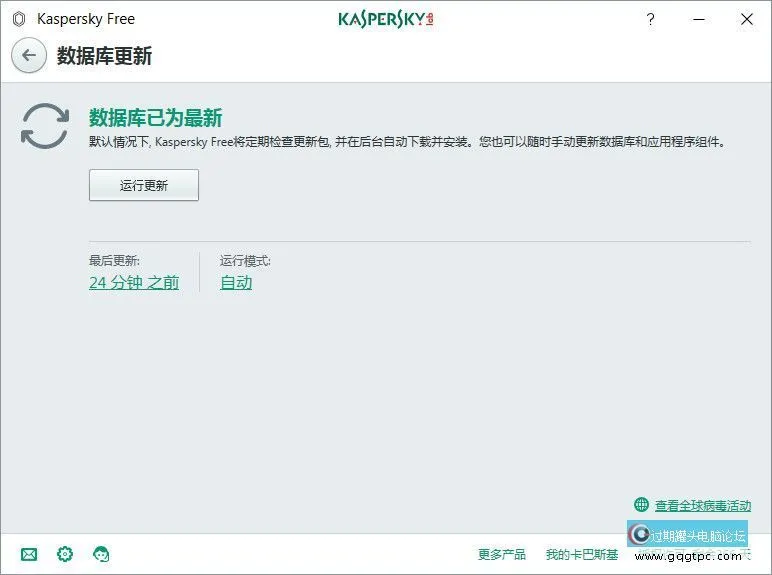Go back using the arrow button
Viewport: 772px width, 575px height.
click(x=29, y=55)
